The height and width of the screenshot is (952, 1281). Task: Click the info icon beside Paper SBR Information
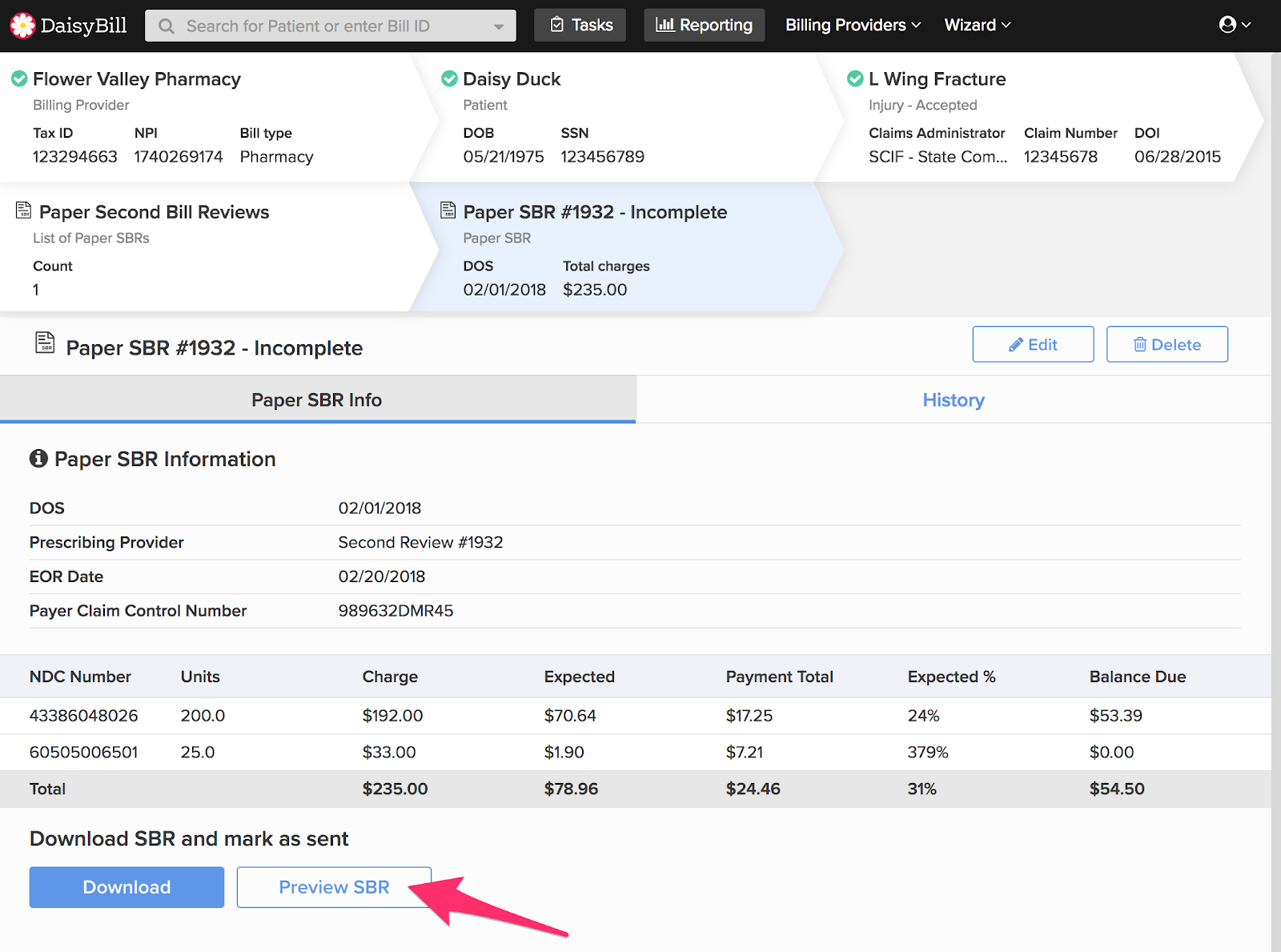tap(38, 458)
